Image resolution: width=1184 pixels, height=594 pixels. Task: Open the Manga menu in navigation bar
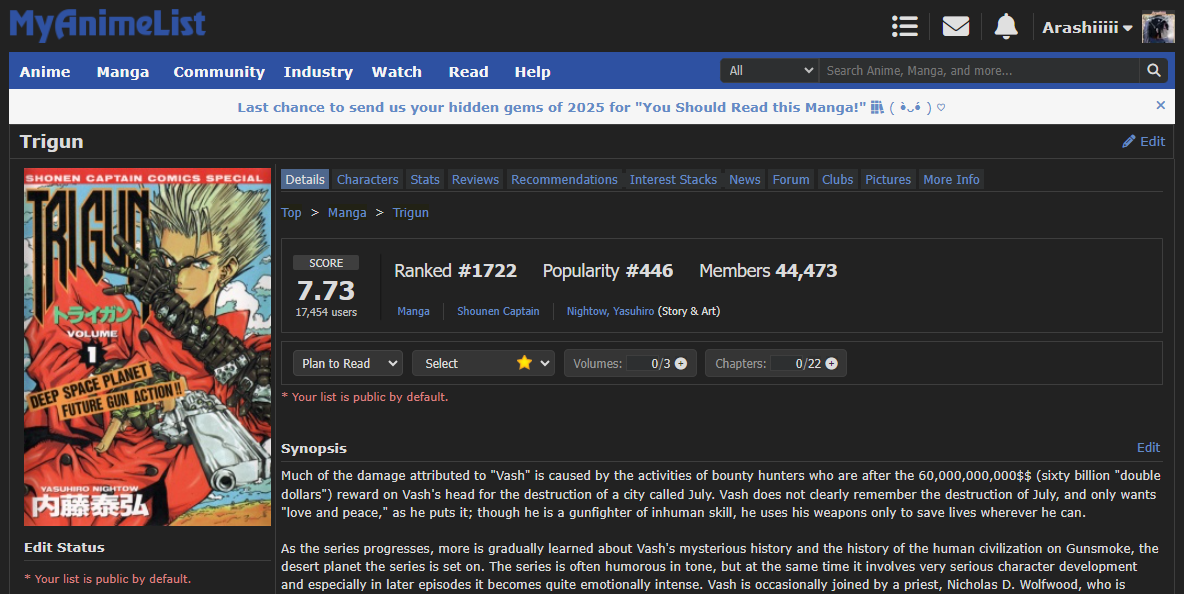tap(122, 72)
